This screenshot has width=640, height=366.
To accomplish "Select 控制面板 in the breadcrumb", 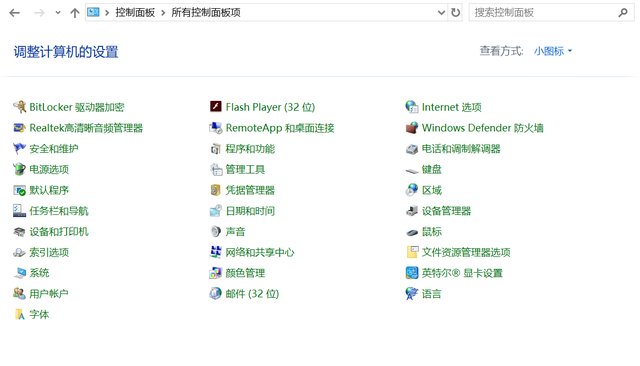I will [135, 13].
